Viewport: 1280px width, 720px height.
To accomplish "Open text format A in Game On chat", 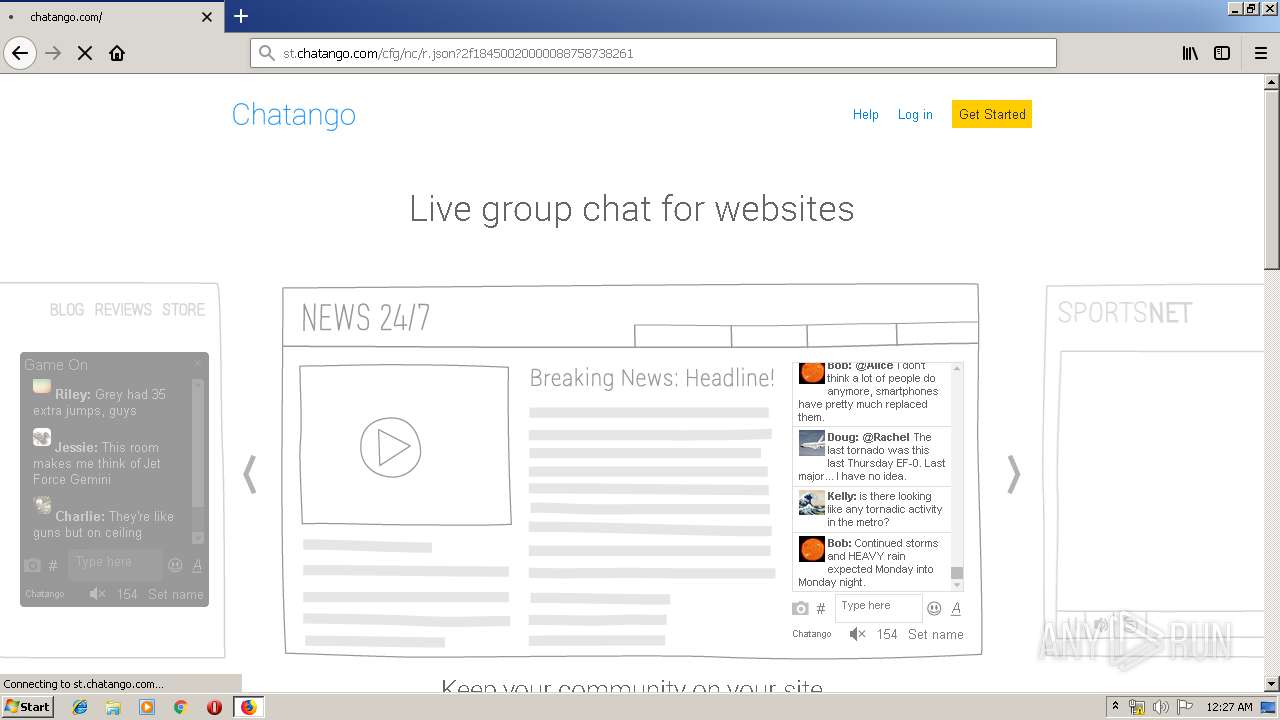I will (197, 565).
